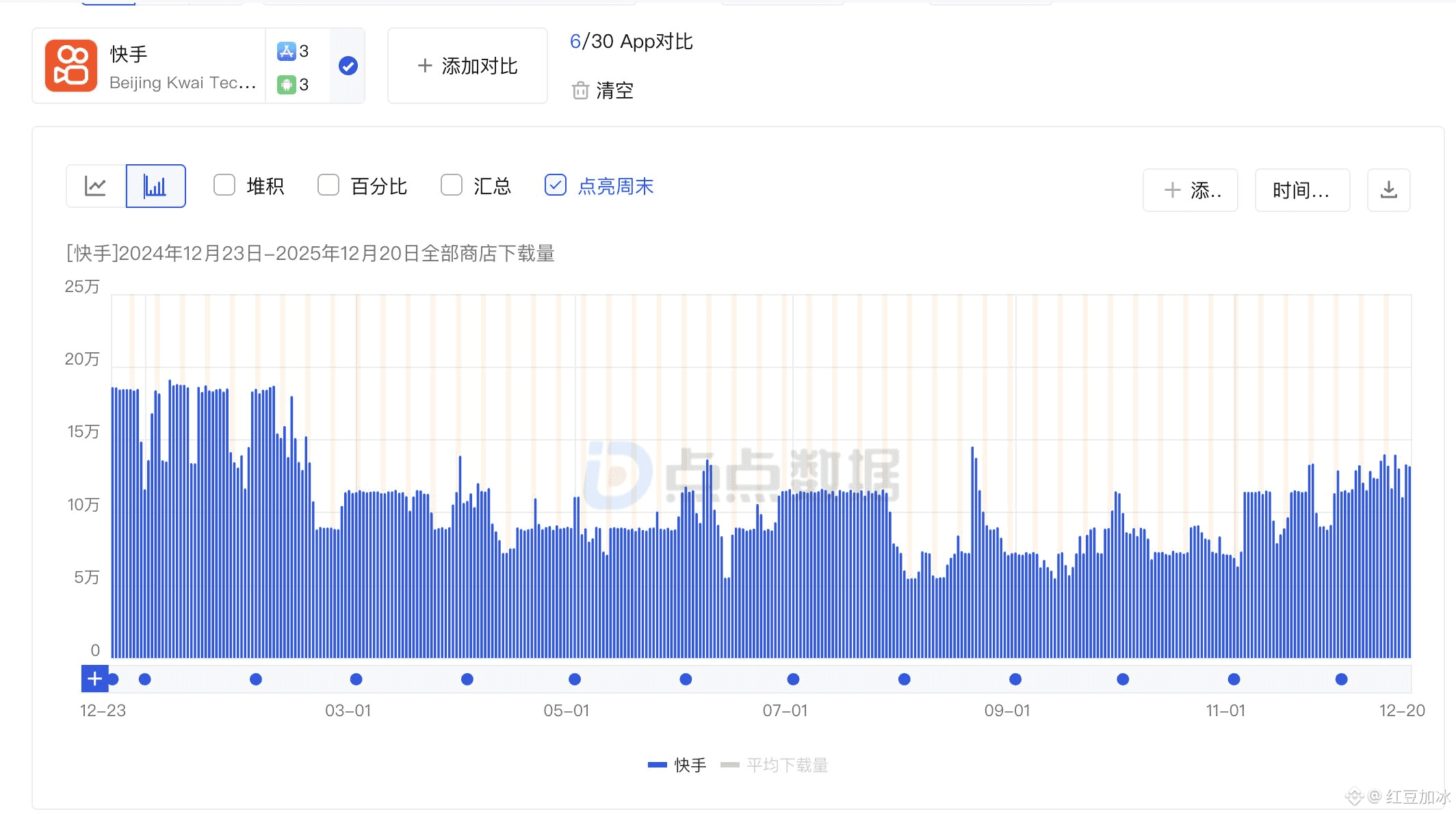Click the 添加对比 button
Viewport: 1456px width, 814px height.
467,66
